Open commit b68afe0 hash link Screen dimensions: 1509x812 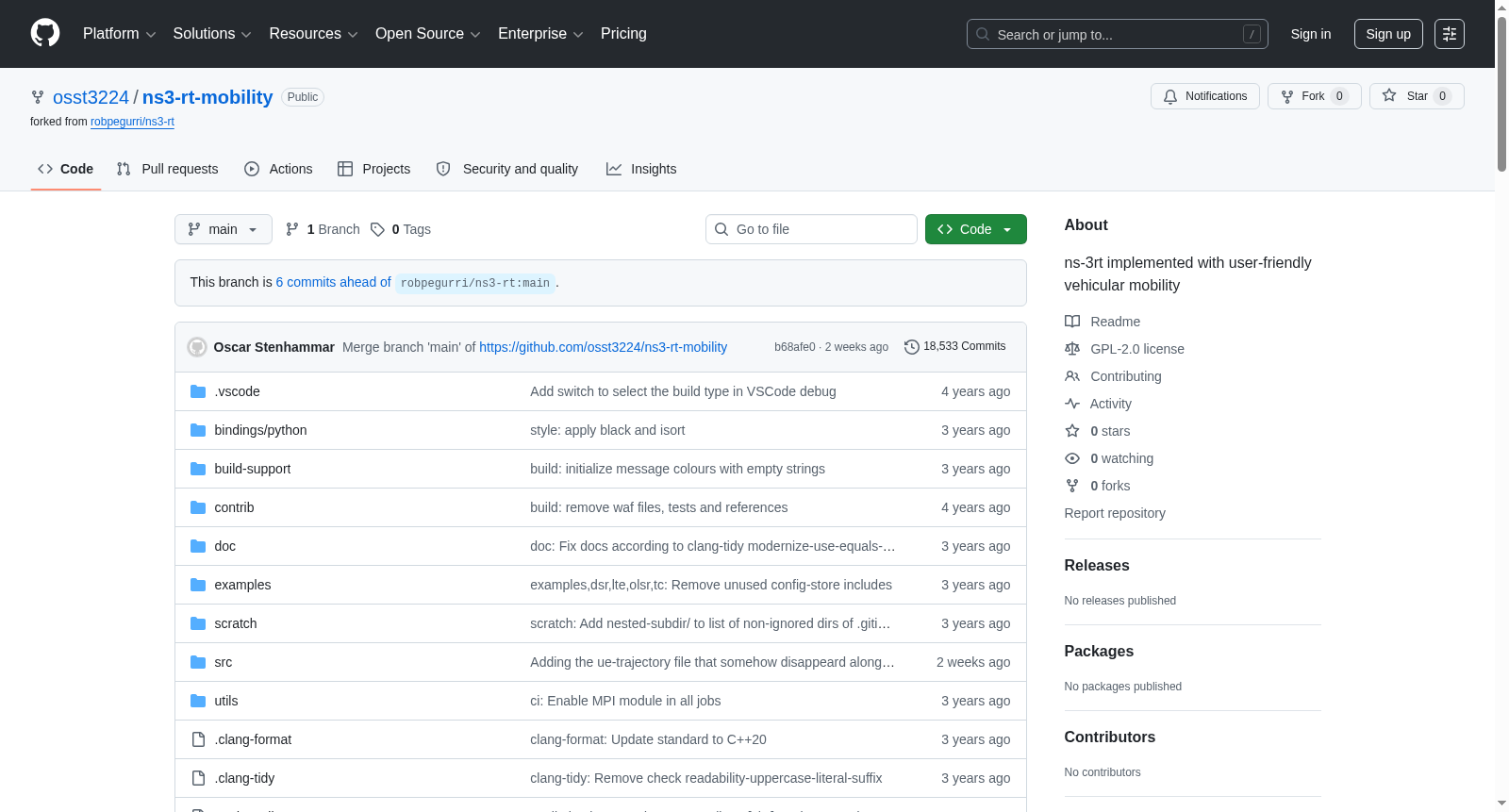coord(795,347)
